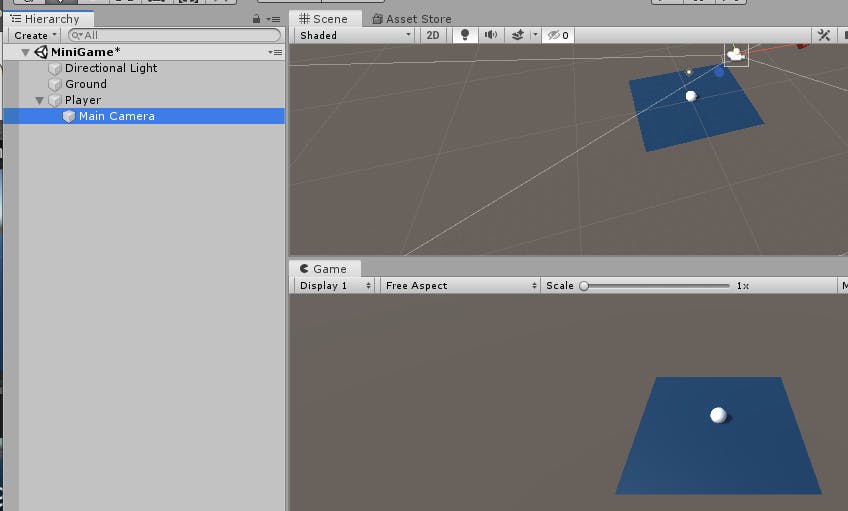The height and width of the screenshot is (511, 848).
Task: Open MiniGame scene context menu icon
Action: coord(275,52)
